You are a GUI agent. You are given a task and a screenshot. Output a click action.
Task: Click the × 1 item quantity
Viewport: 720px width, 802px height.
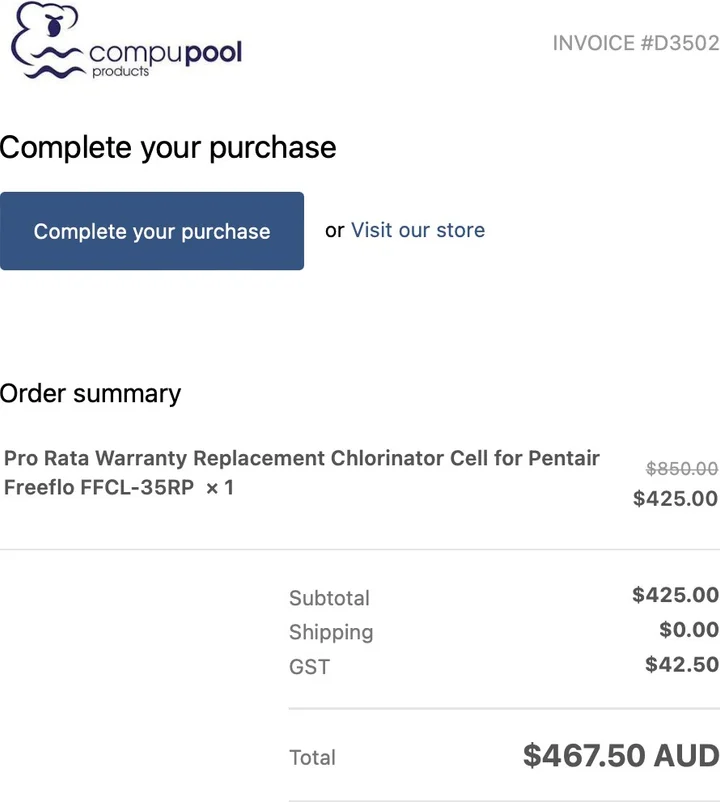click(219, 489)
